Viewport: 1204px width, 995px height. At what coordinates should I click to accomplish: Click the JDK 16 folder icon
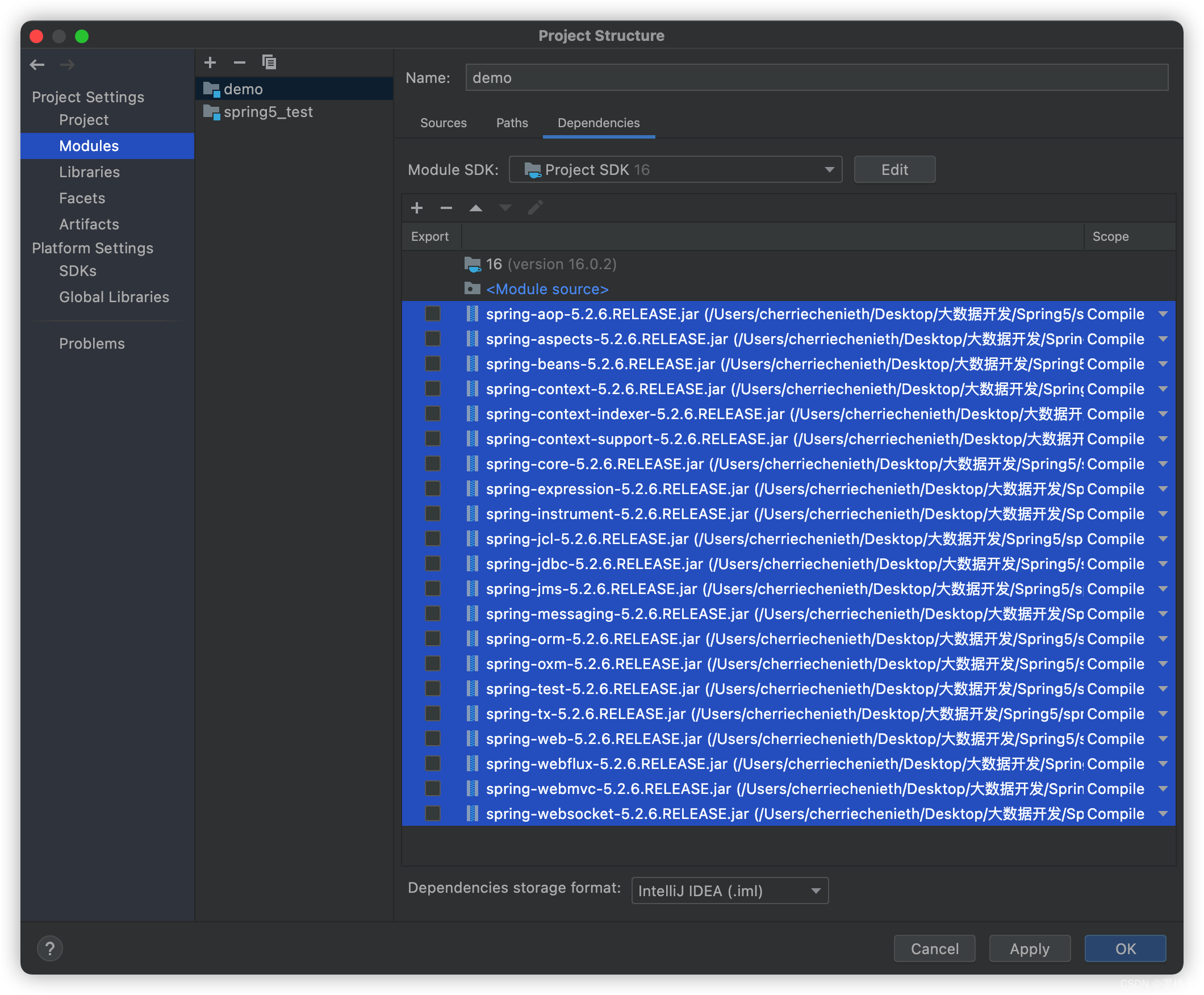(x=473, y=264)
